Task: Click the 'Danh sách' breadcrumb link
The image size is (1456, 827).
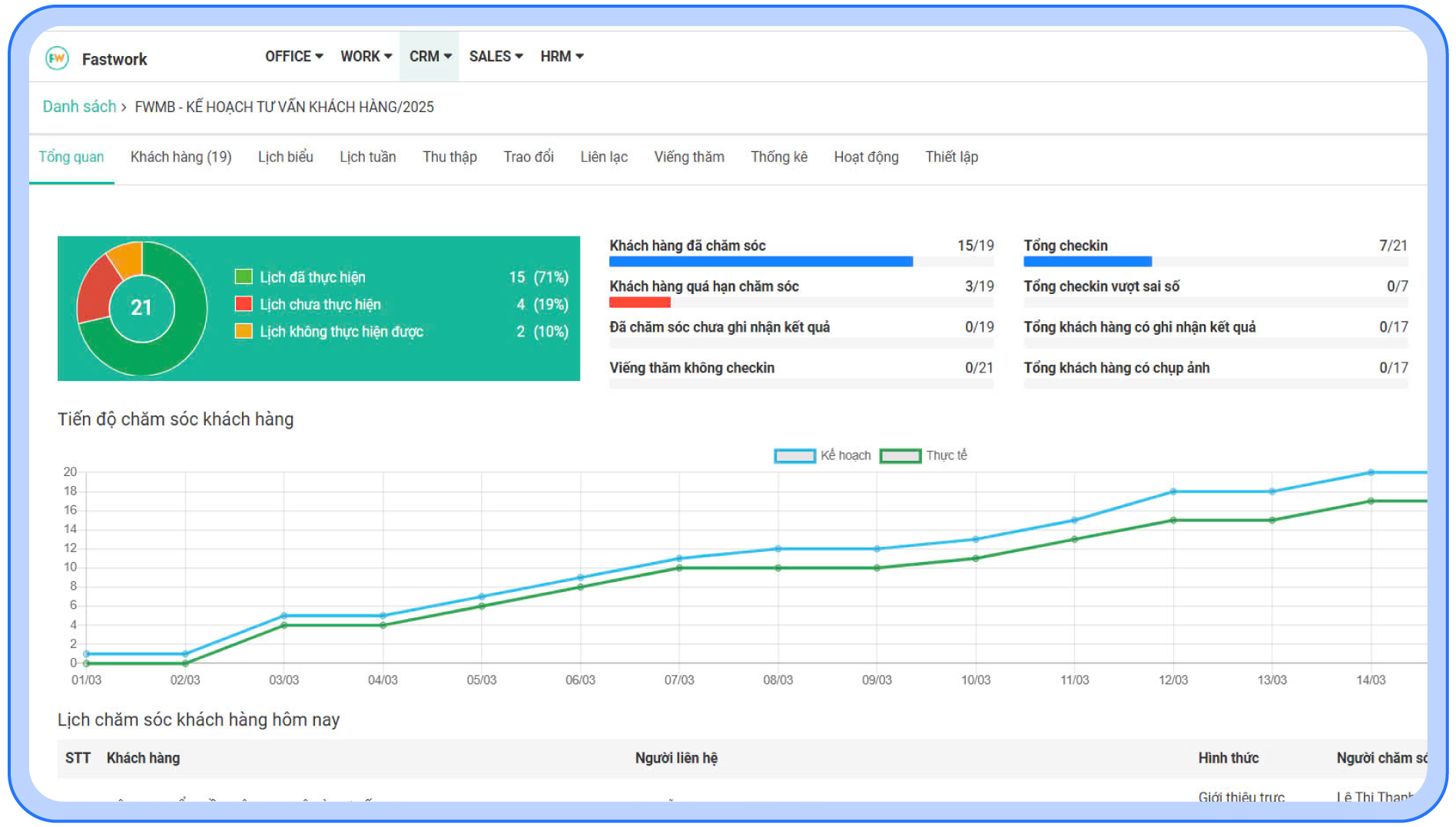Action: pyautogui.click(x=79, y=107)
